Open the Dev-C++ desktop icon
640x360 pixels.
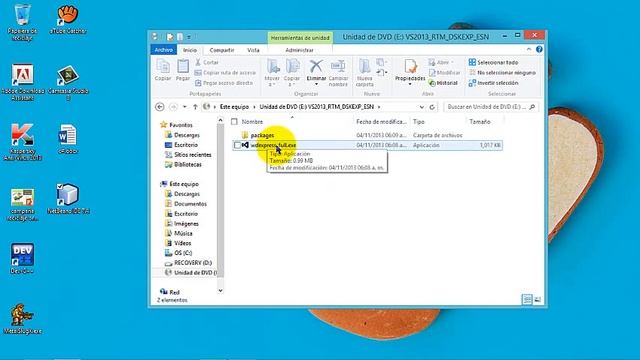pyautogui.click(x=22, y=259)
